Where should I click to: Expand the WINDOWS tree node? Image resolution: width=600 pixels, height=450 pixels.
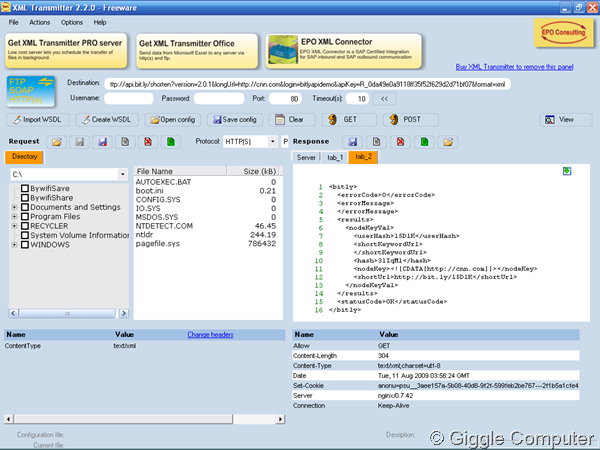(14, 245)
